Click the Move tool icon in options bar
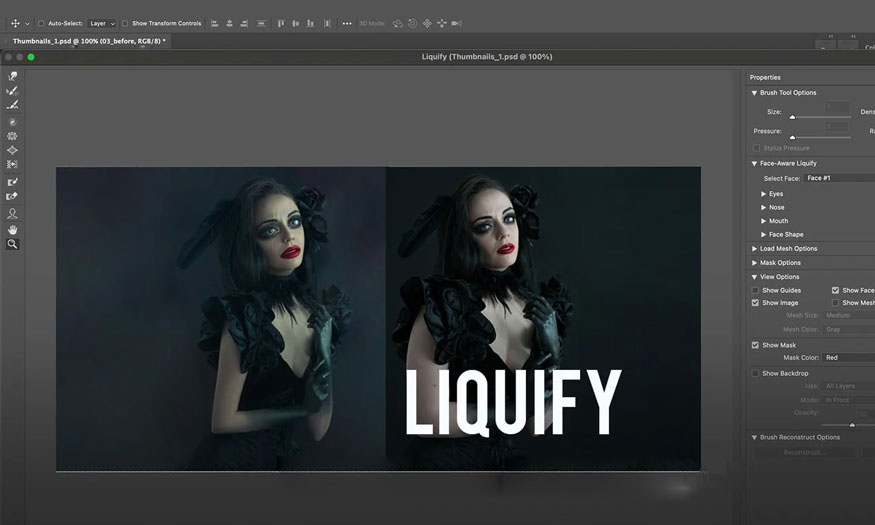This screenshot has height=525, width=875. [15, 23]
